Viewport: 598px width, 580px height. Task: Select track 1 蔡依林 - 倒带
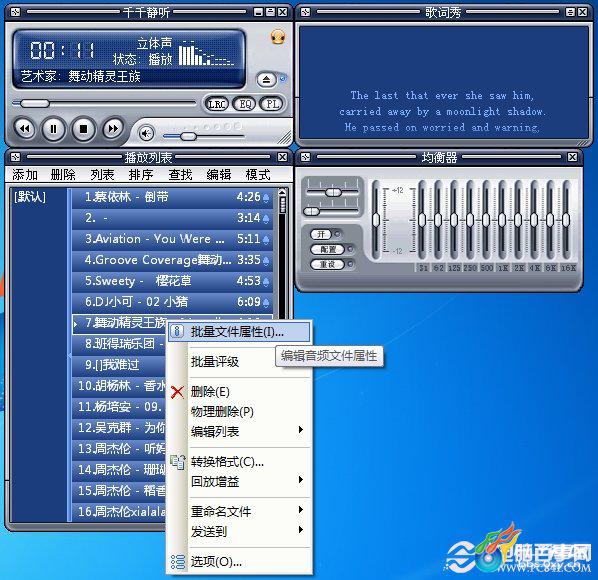pyautogui.click(x=172, y=197)
